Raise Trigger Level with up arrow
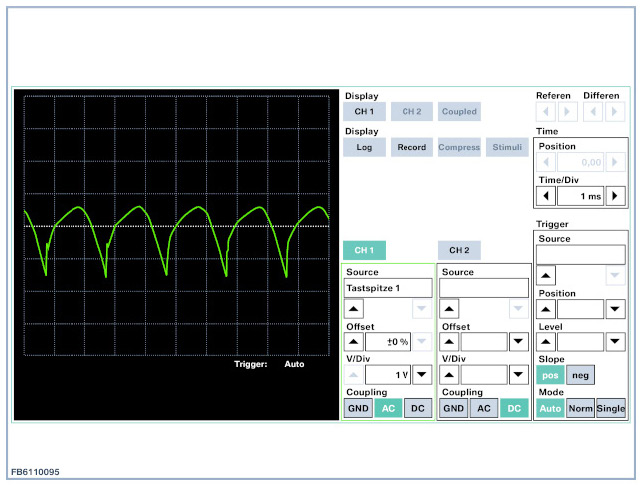641x485 pixels. click(x=547, y=342)
